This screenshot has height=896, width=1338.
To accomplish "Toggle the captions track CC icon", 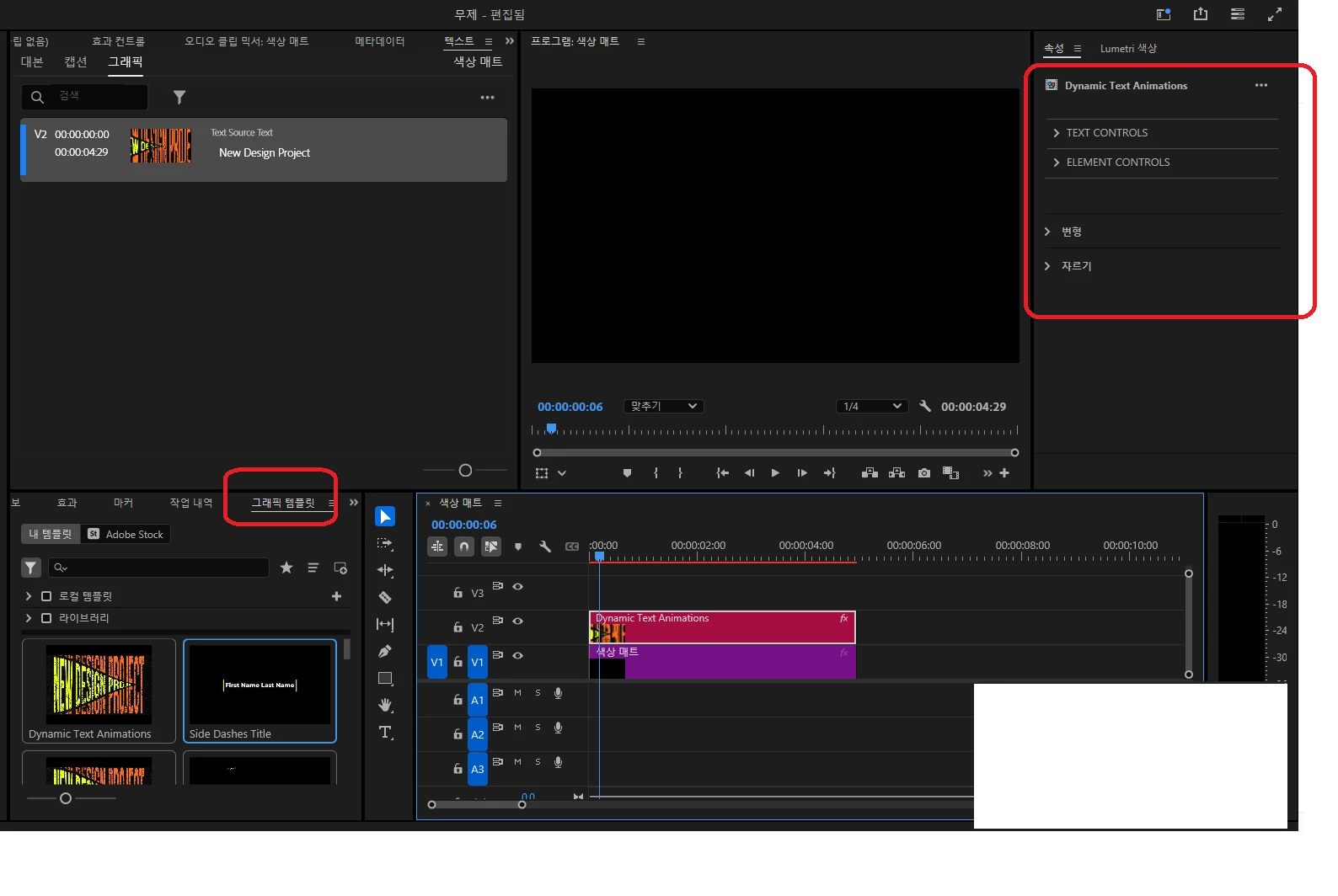I will (x=572, y=547).
